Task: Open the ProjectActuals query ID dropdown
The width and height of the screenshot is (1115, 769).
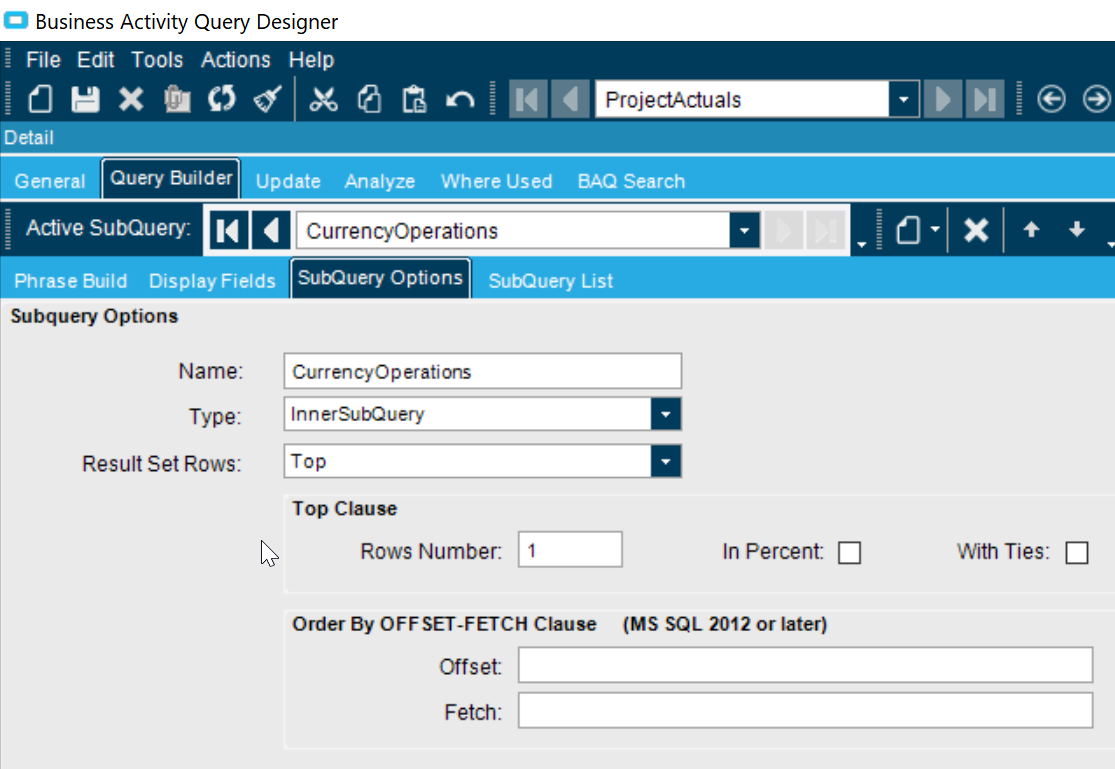Action: tap(903, 99)
